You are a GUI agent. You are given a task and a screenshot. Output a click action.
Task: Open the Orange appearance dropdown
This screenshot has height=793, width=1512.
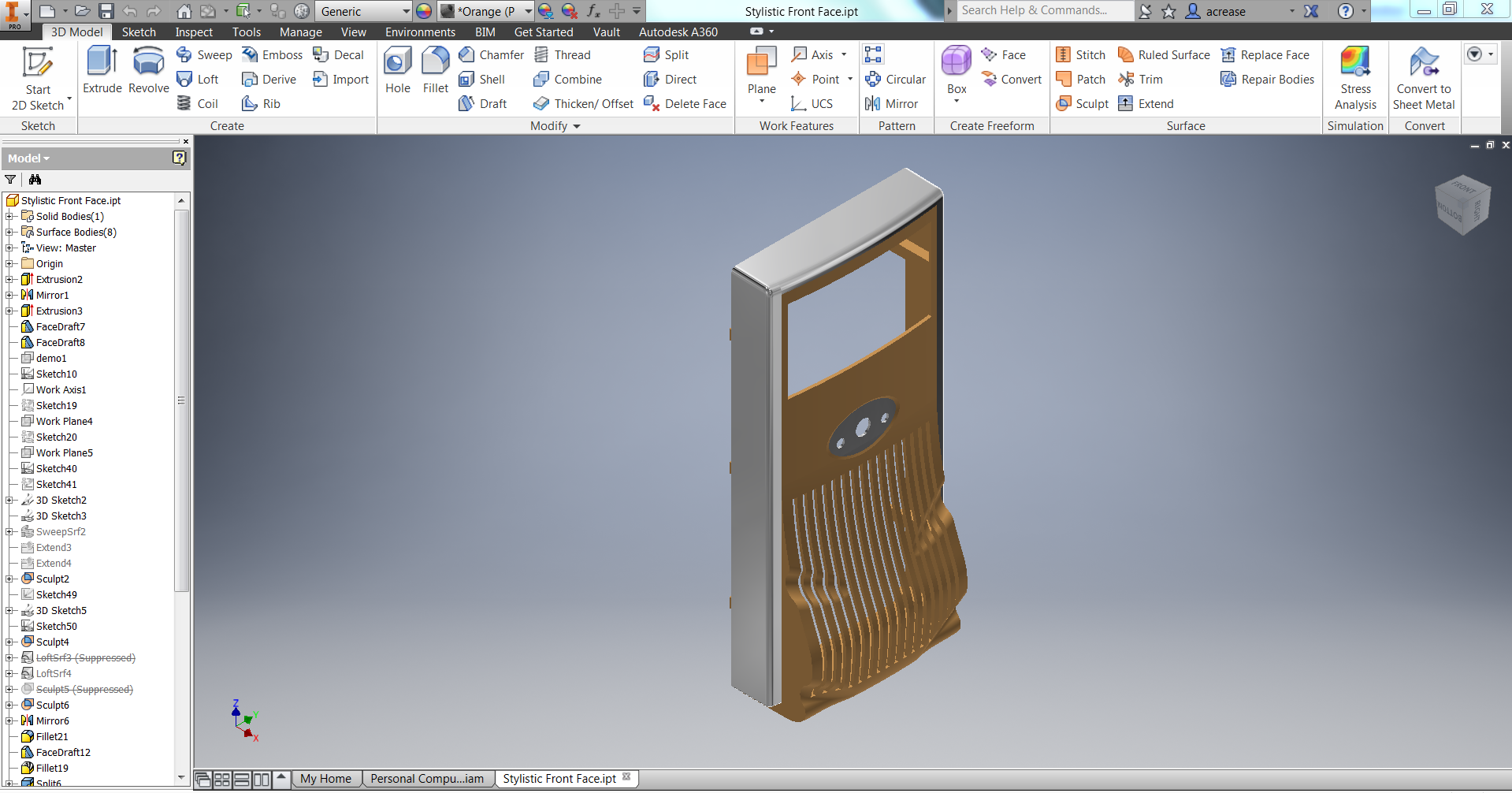coord(528,11)
